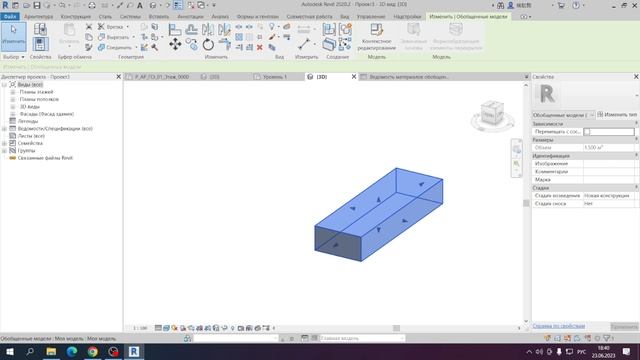Select 'Планы этажей' in Project Browser
640x360 pixels.
coord(36,92)
